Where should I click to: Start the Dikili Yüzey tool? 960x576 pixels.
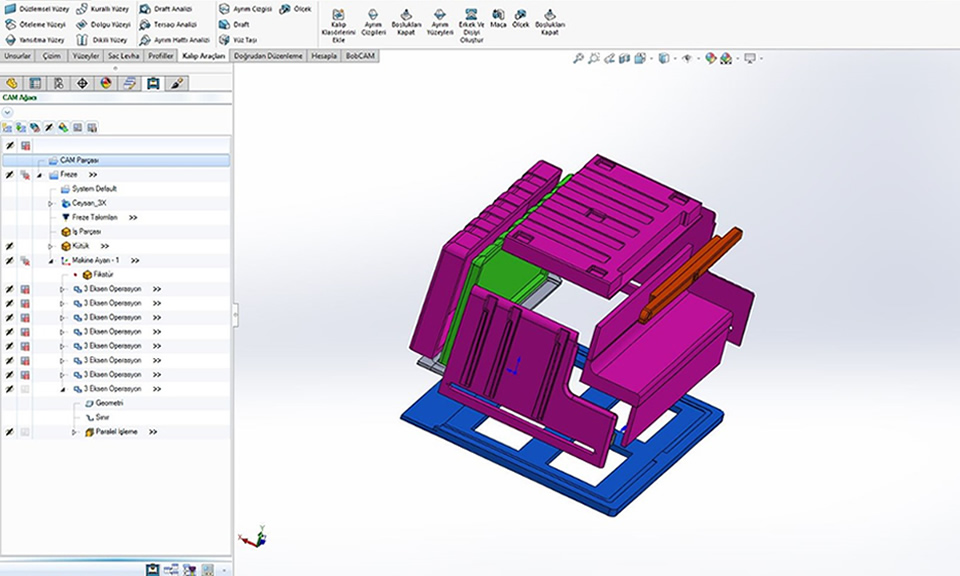102,40
